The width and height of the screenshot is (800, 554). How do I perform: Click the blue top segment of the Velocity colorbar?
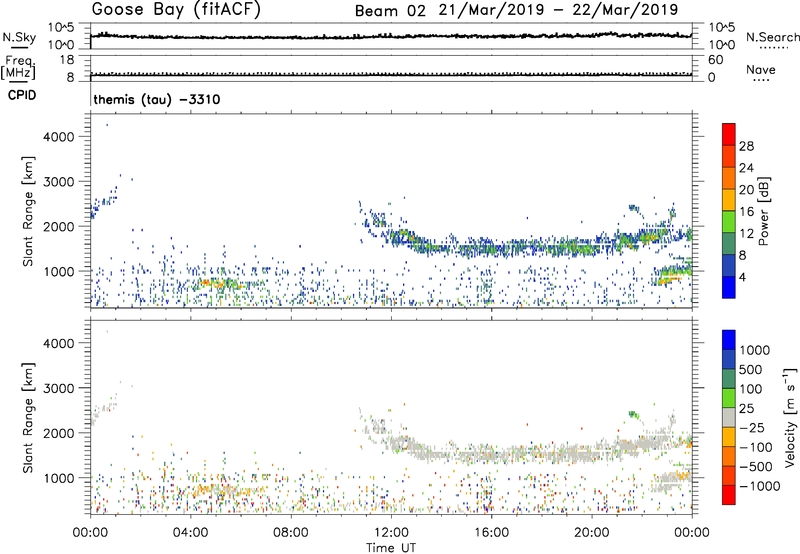coord(729,340)
